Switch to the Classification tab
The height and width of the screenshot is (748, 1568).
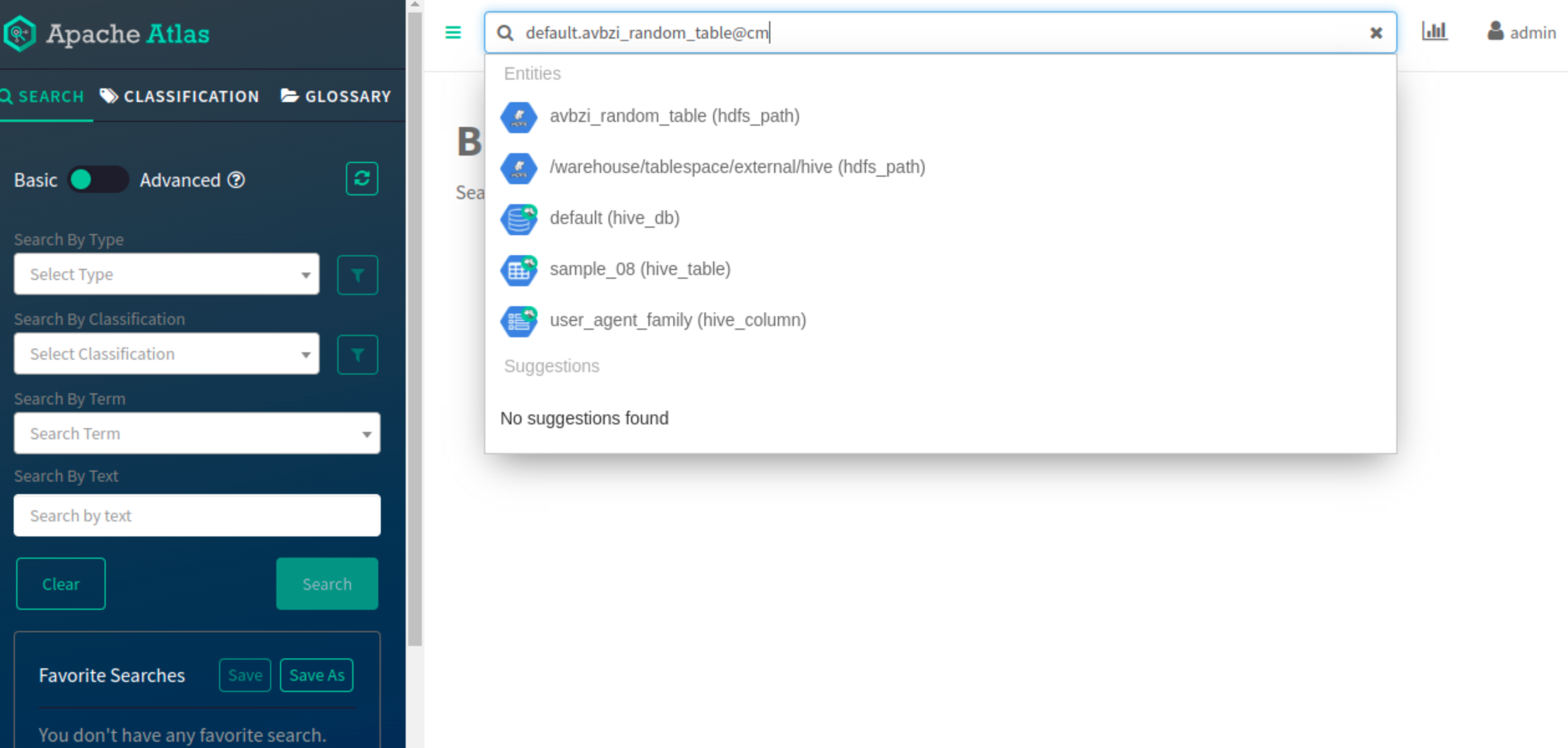[179, 96]
